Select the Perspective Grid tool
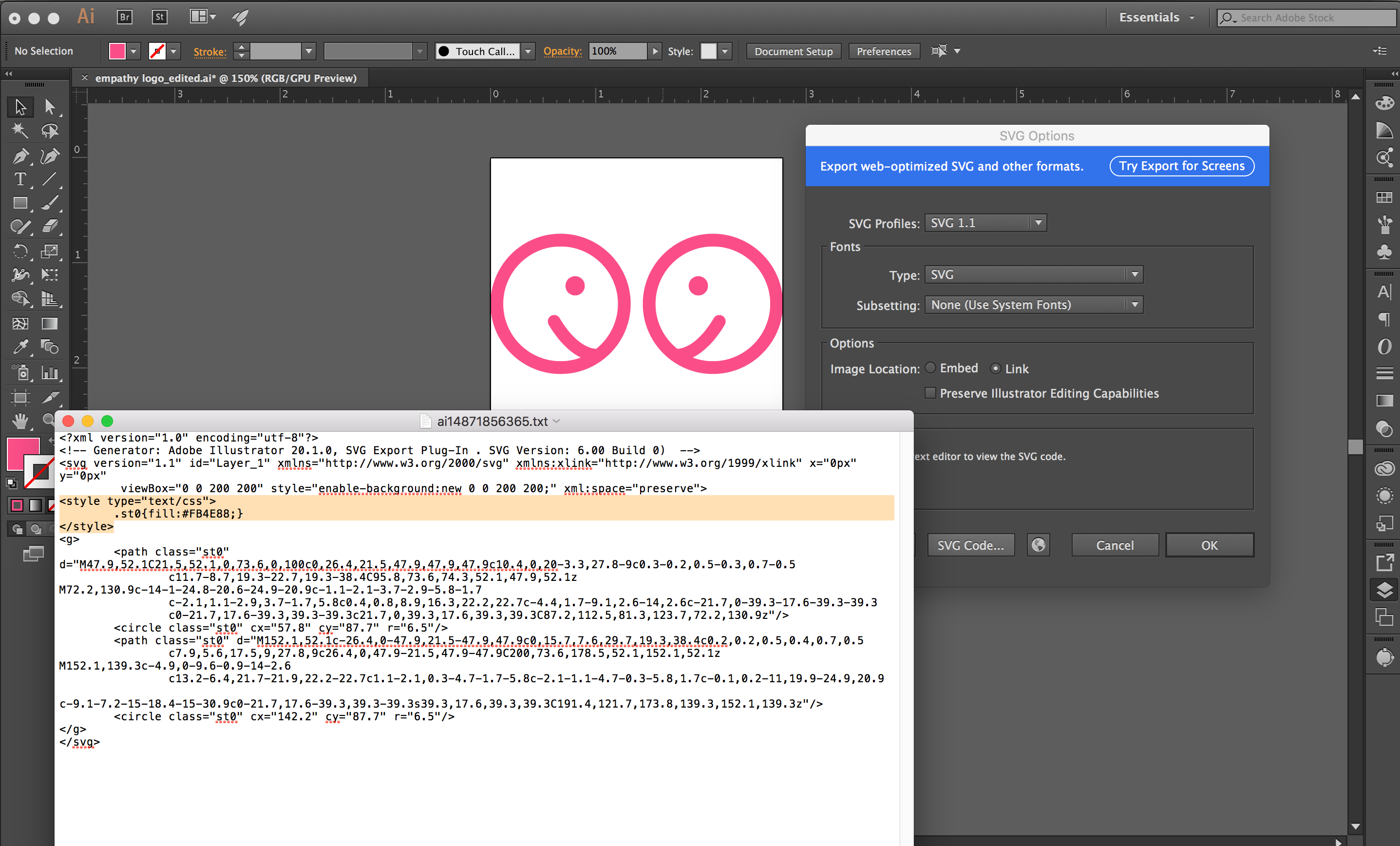This screenshot has height=846, width=1400. tap(50, 298)
